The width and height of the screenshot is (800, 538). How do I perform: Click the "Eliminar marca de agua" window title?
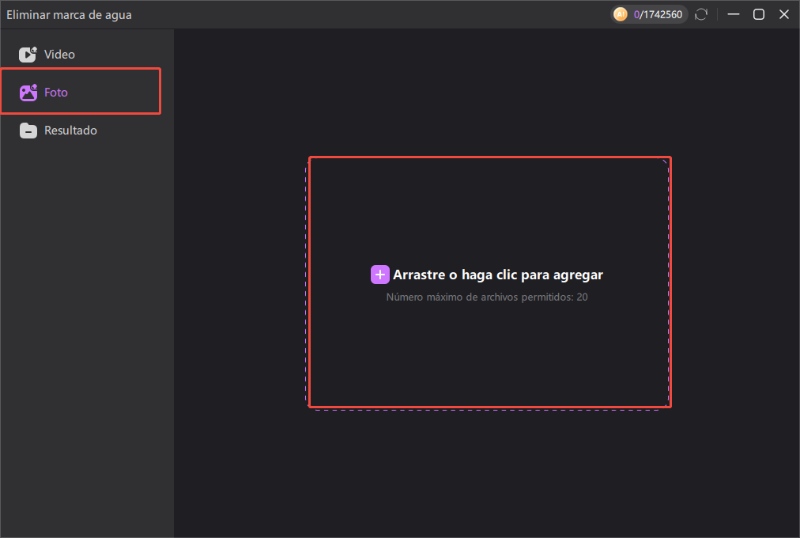pos(69,15)
